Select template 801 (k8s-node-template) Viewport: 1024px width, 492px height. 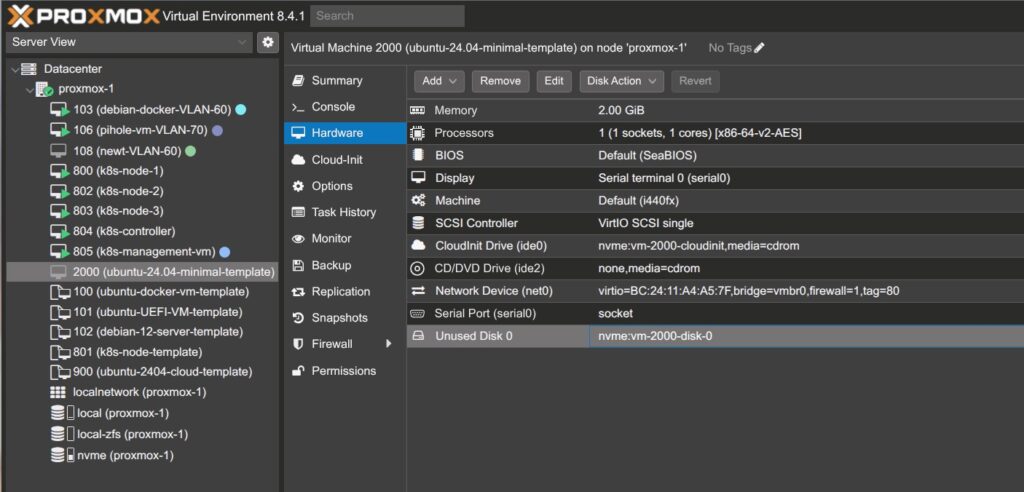142,352
